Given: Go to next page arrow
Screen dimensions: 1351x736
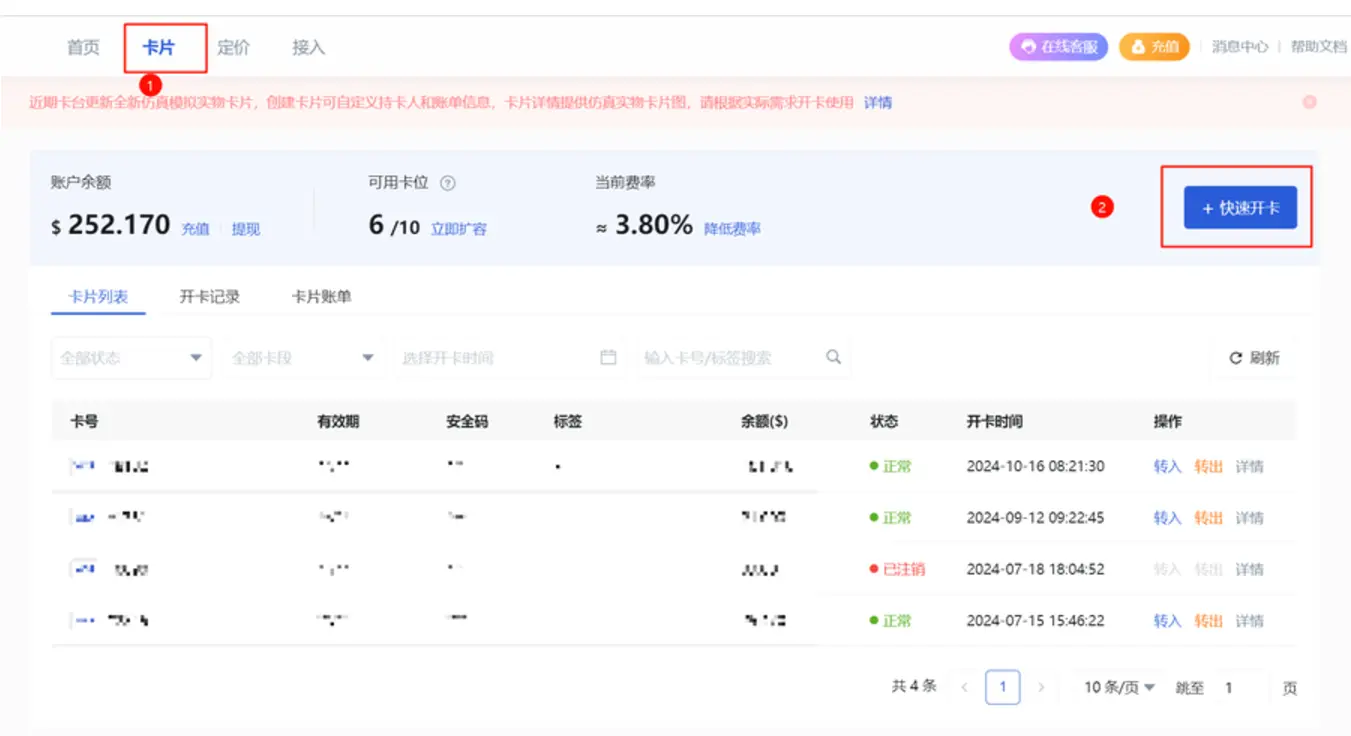Looking at the screenshot, I should point(1041,688).
